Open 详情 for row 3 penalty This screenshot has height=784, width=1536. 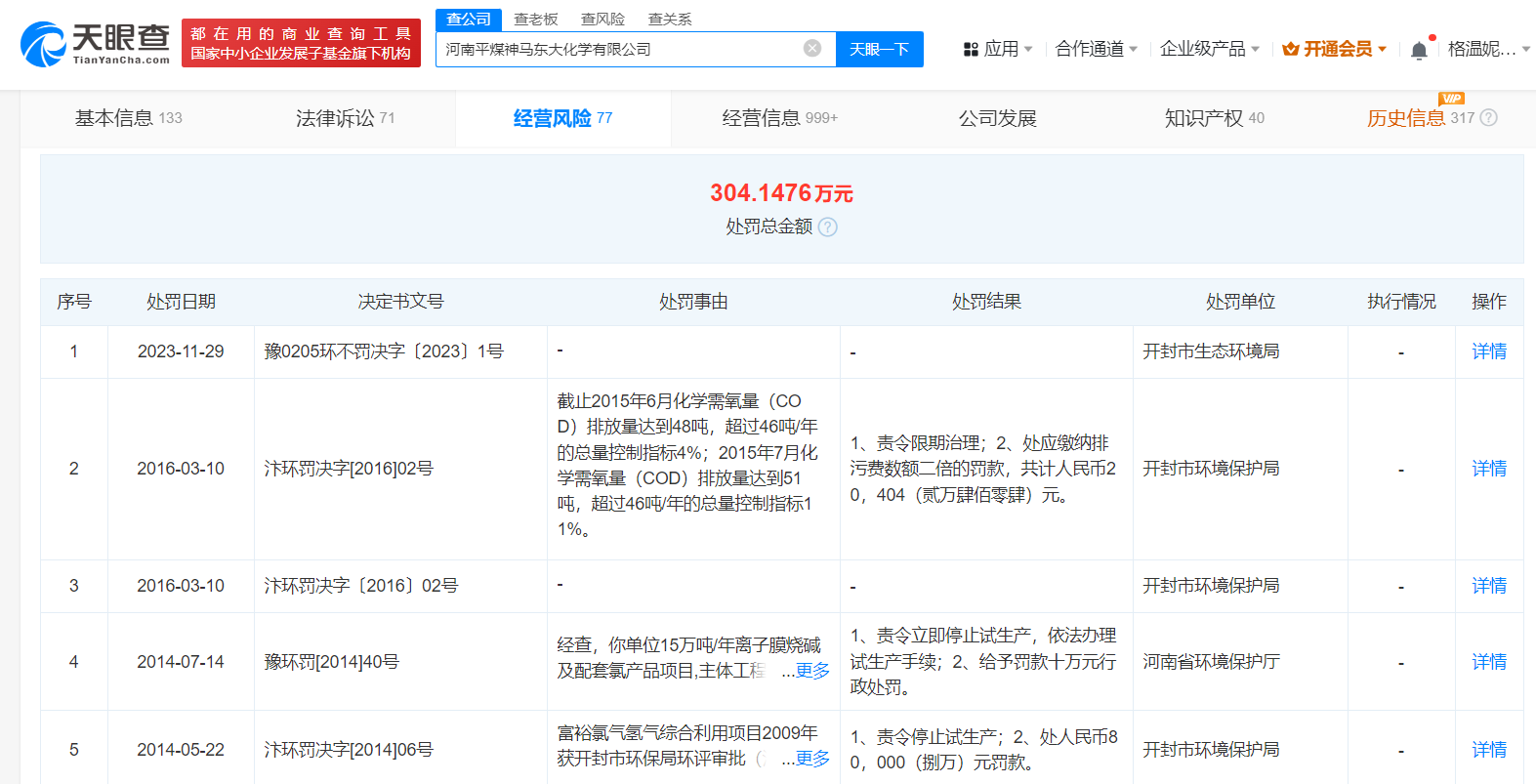(1489, 586)
